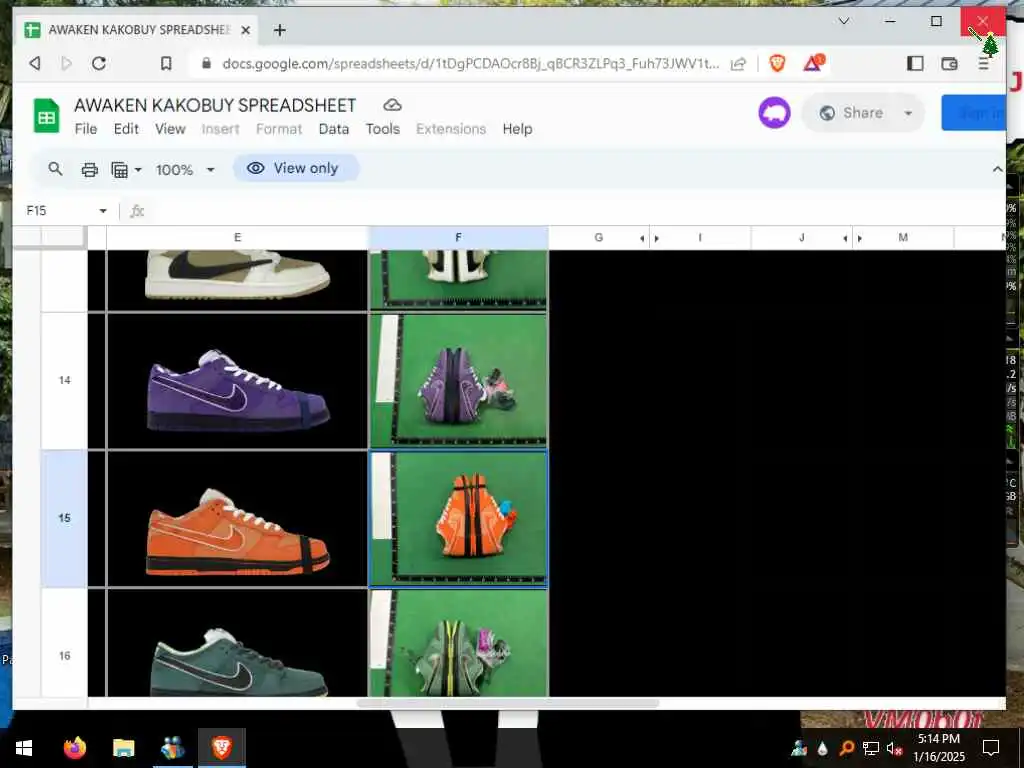Click the View only button
The width and height of the screenshot is (1024, 768).
click(x=296, y=168)
